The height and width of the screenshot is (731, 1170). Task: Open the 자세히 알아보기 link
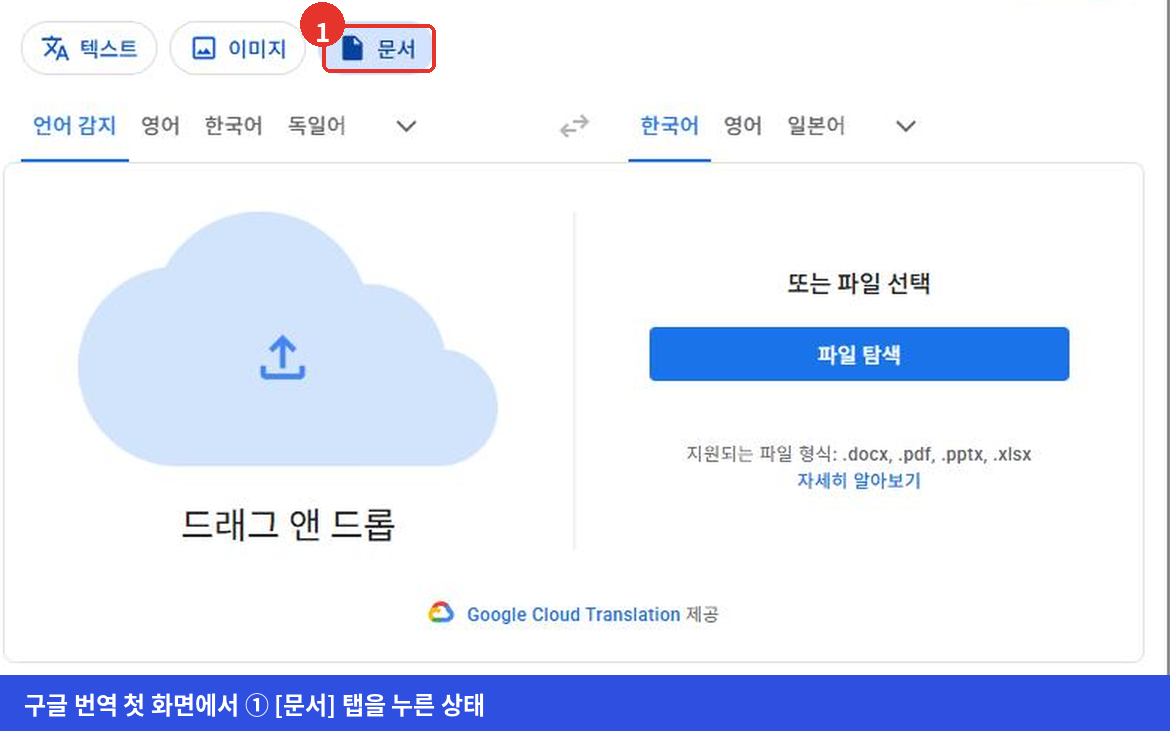(x=859, y=480)
